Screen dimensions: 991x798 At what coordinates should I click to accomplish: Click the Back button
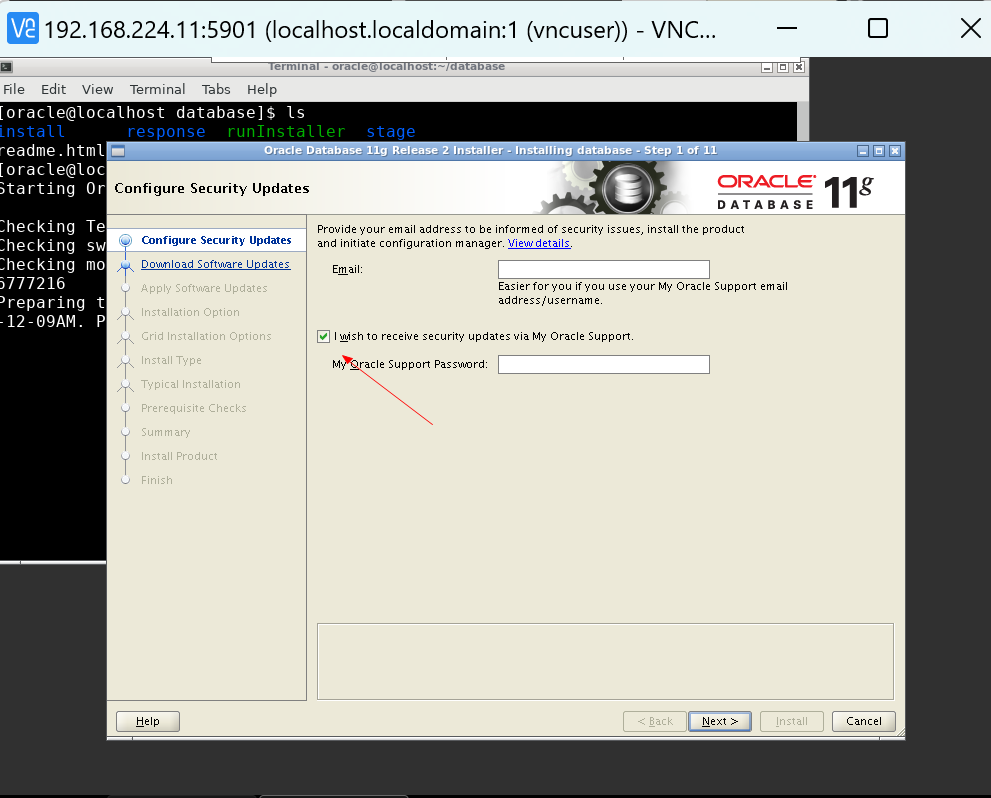(655, 722)
